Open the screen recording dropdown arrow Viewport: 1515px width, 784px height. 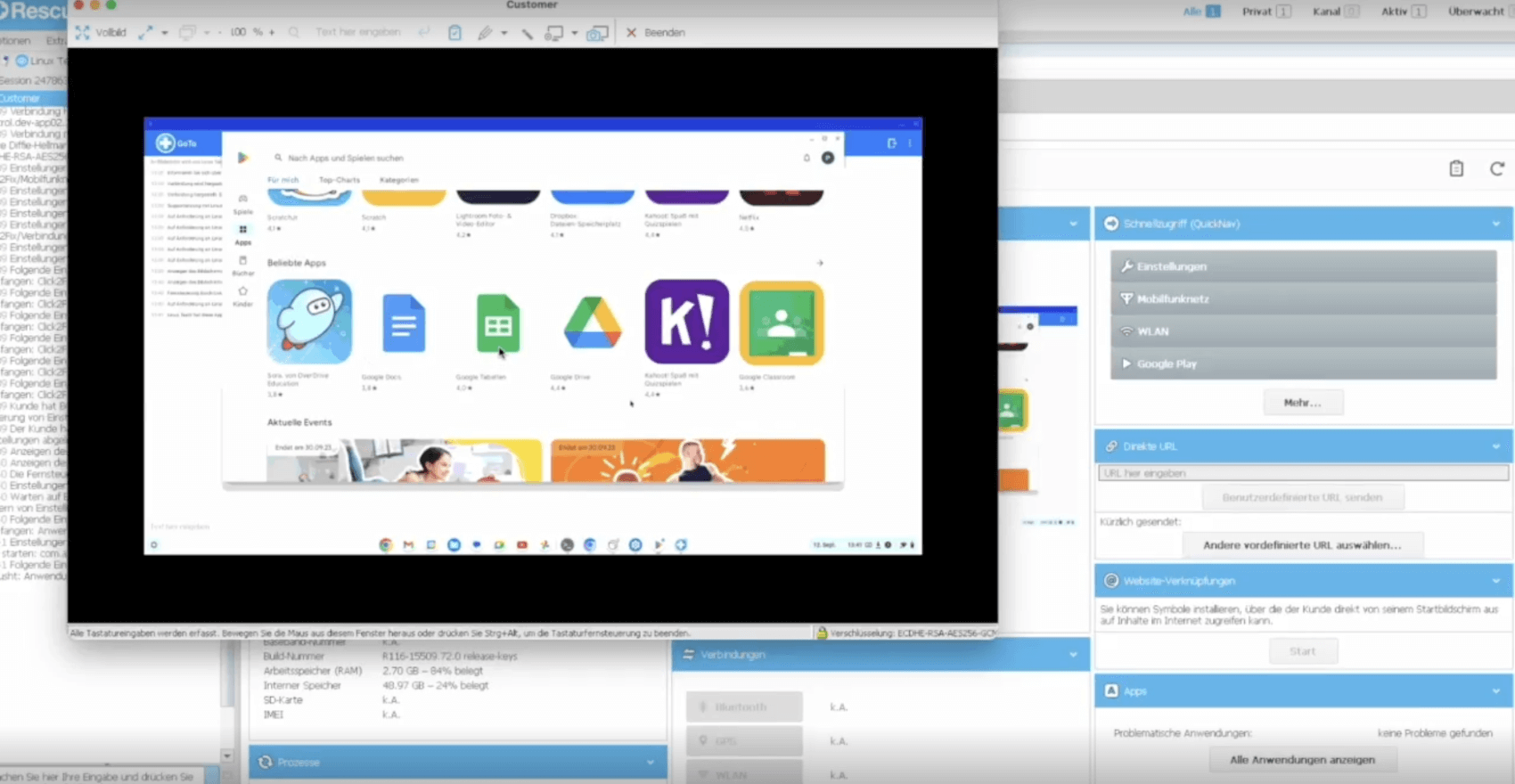[575, 33]
